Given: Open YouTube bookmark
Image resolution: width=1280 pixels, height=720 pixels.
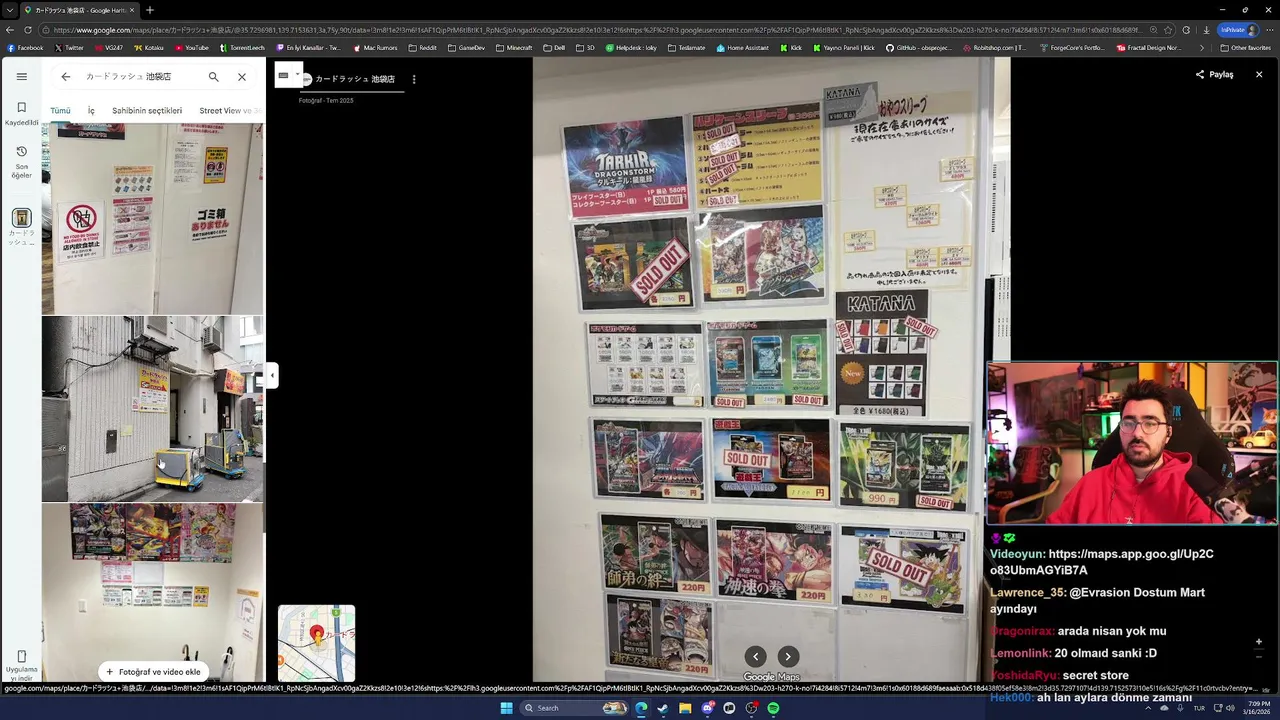Looking at the screenshot, I should (x=191, y=47).
